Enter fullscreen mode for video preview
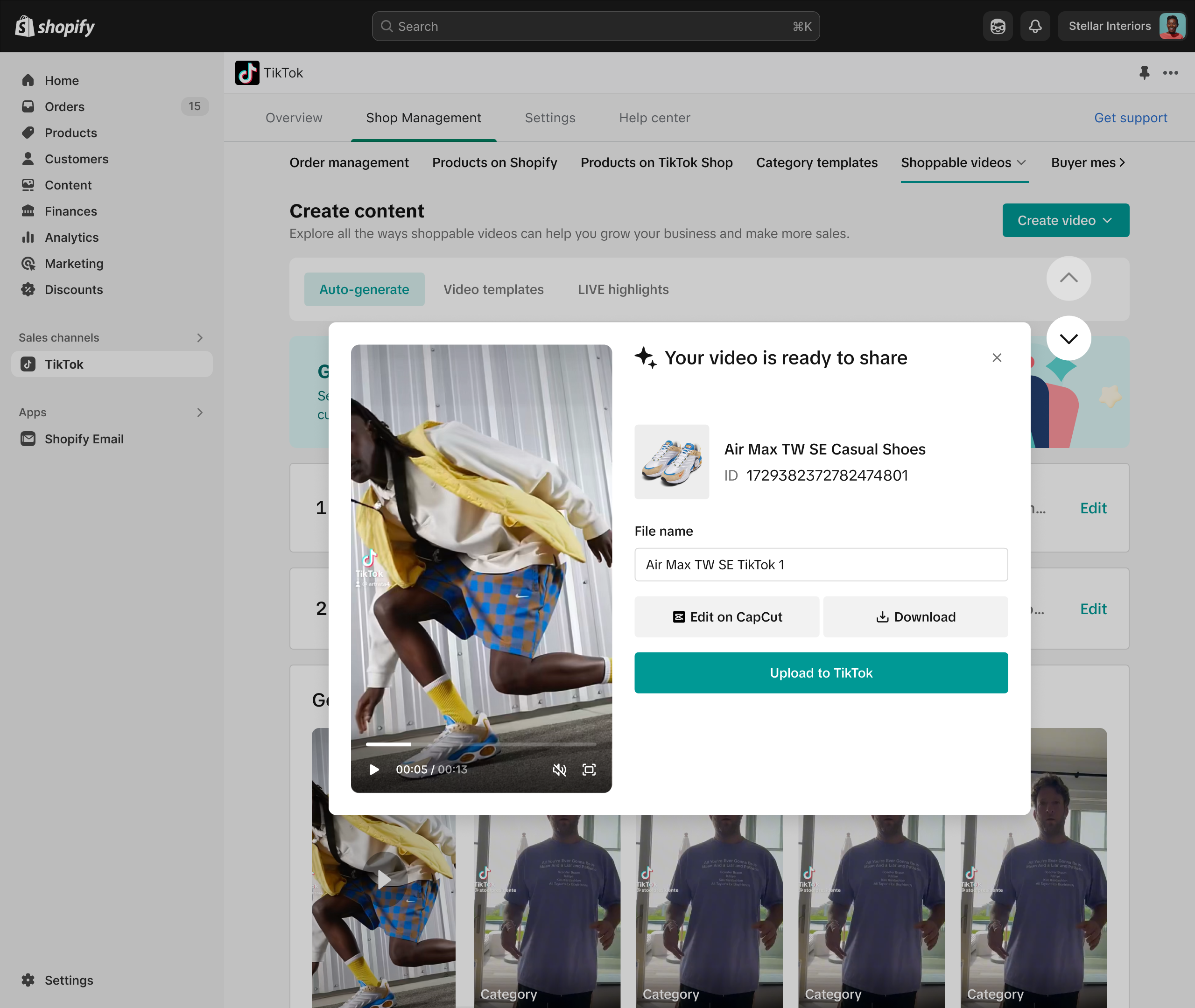Viewport: 1195px width, 1008px height. point(589,770)
